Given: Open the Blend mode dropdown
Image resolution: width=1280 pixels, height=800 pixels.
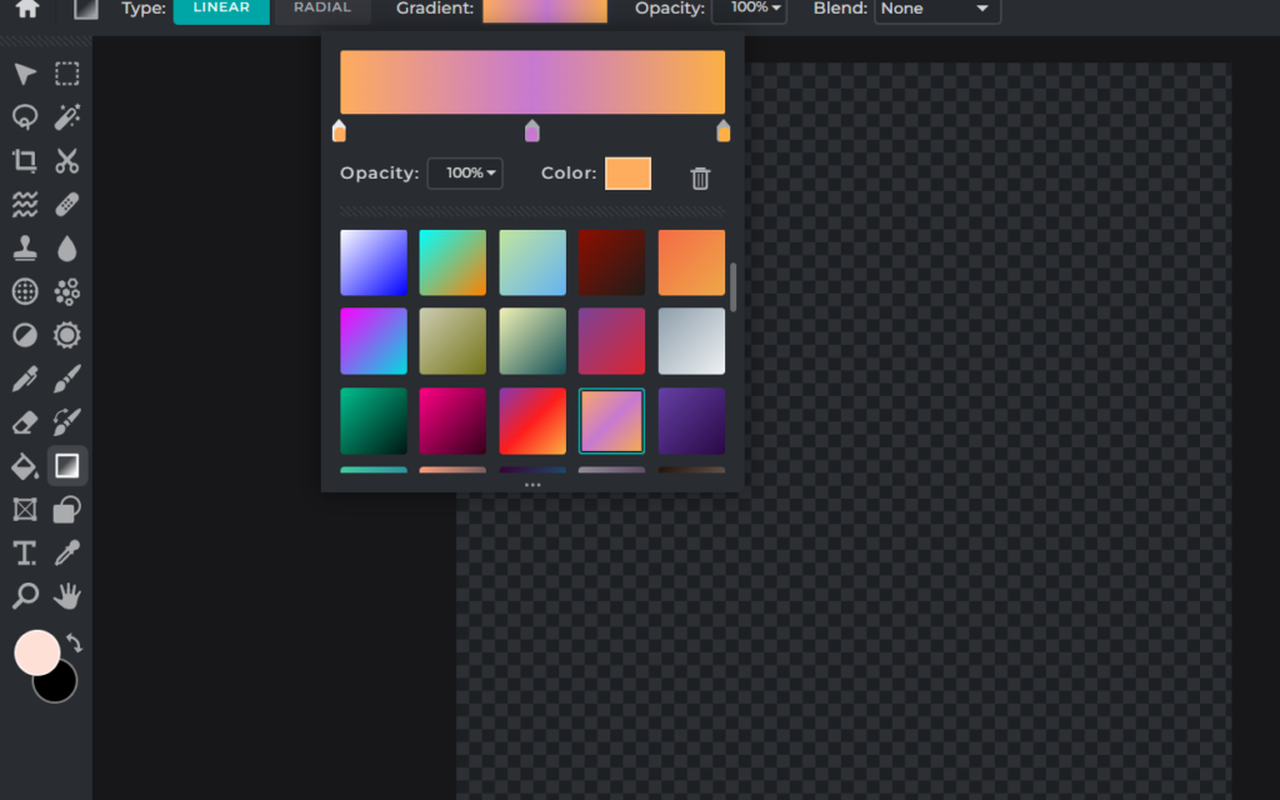Looking at the screenshot, I should (x=937, y=9).
